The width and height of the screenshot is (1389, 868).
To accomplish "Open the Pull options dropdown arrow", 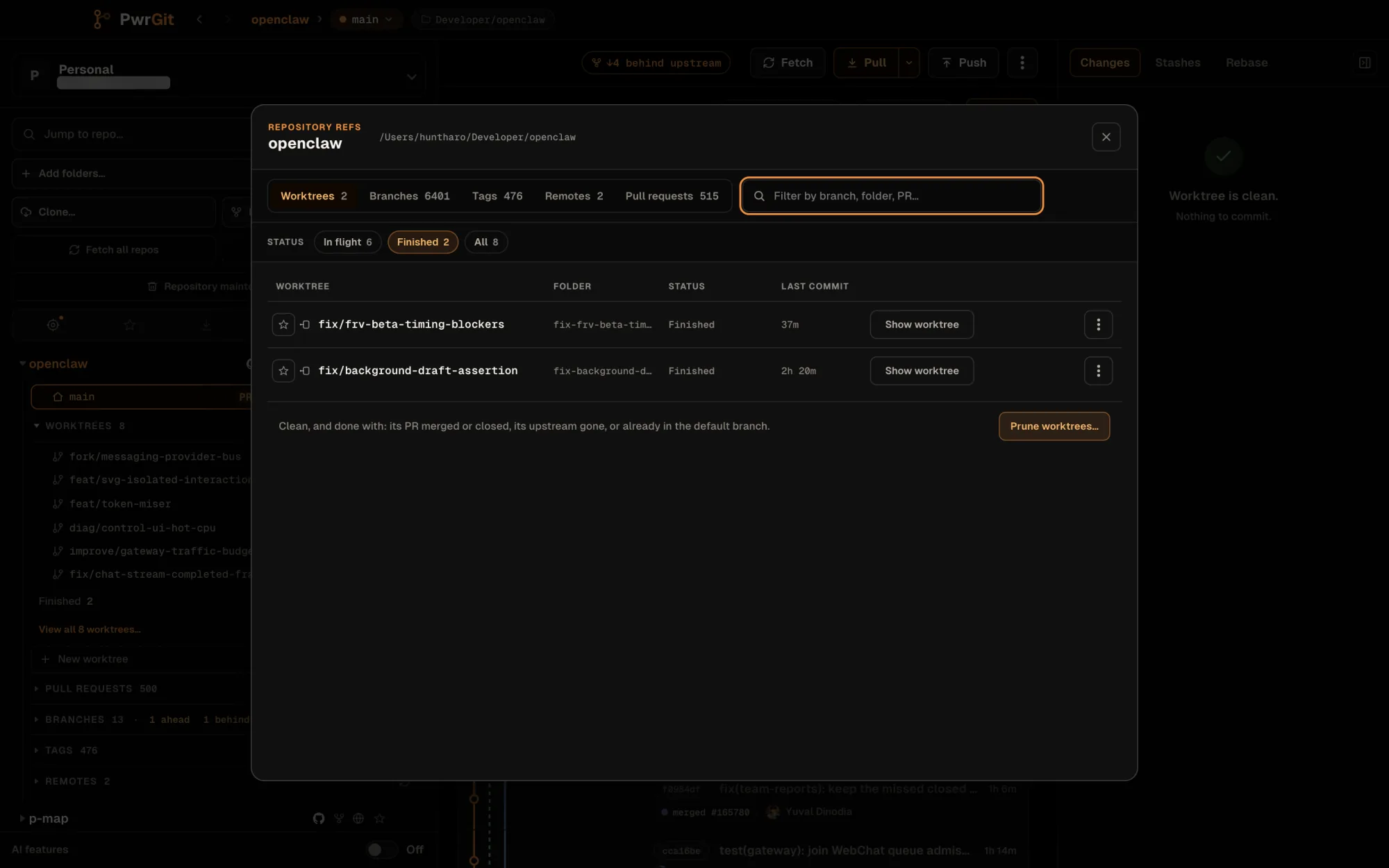I will click(x=909, y=62).
